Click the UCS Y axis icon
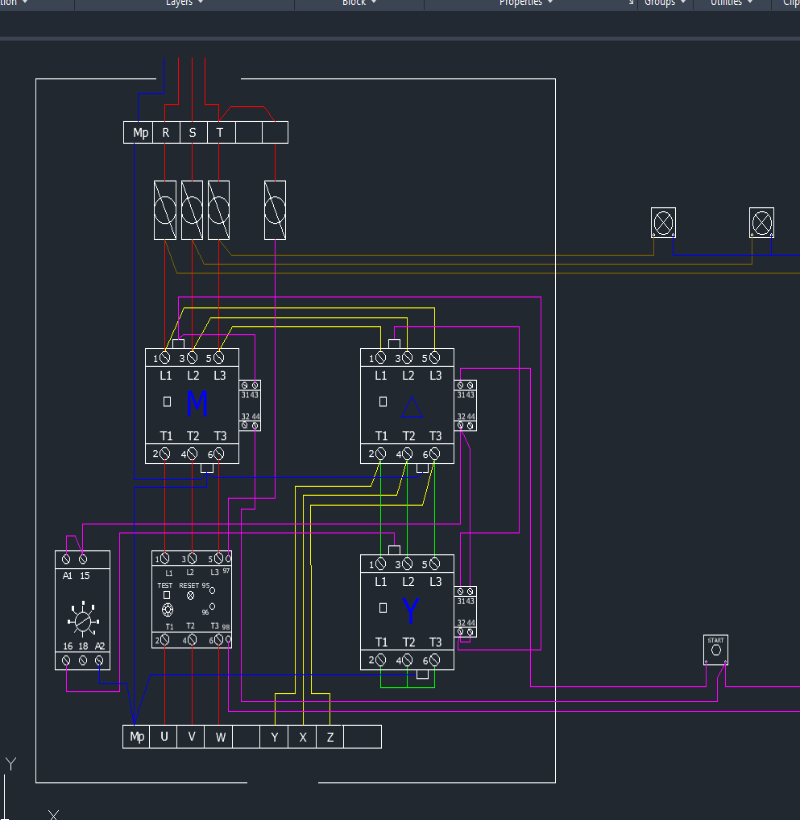 [x=11, y=766]
